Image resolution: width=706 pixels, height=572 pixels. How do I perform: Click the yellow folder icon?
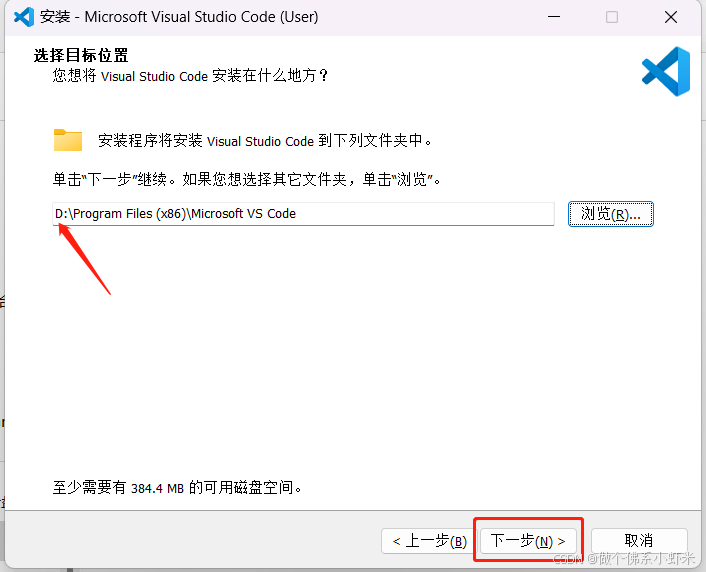[x=68, y=140]
